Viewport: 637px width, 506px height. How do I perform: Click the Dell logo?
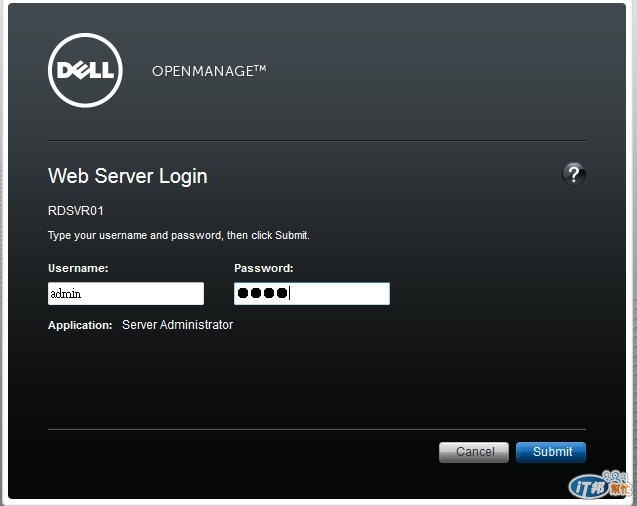click(x=85, y=70)
